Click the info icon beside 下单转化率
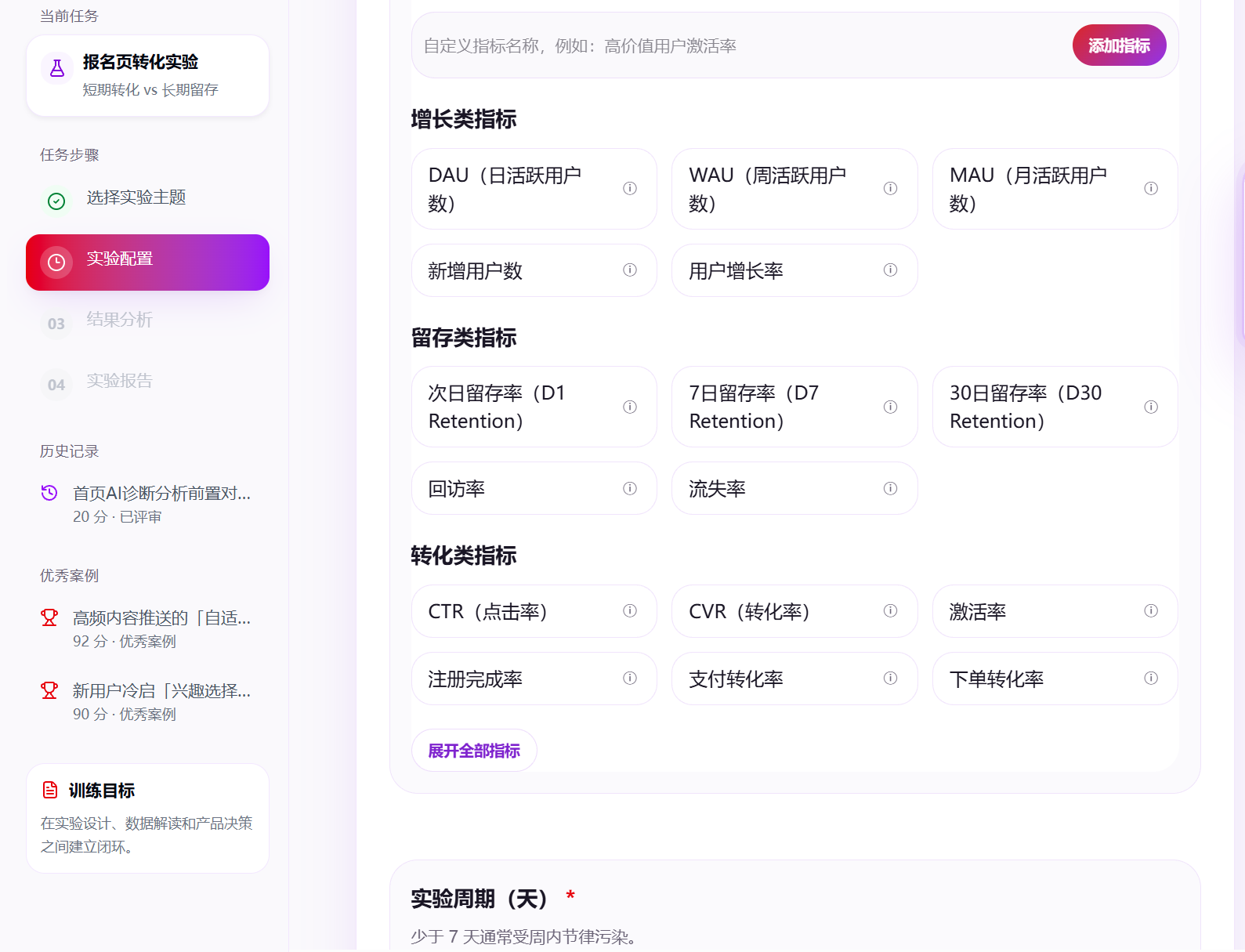Screen dimensions: 1245x952 pos(1151,678)
